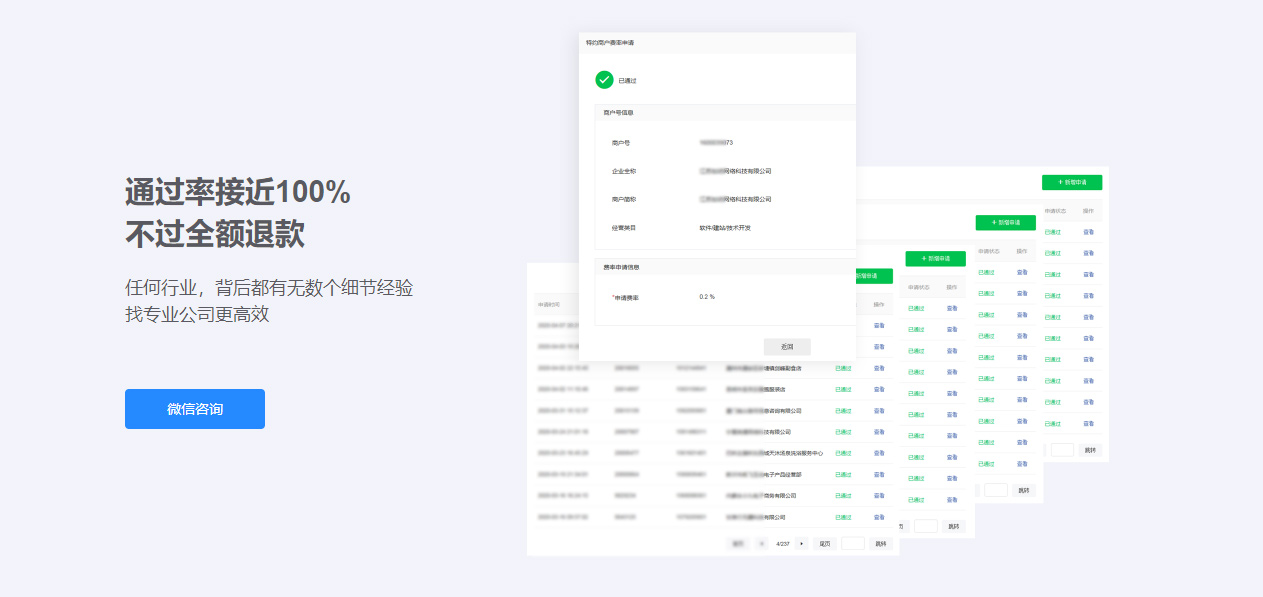
Task: Jump to the last page using 尾页
Action: tap(825, 543)
